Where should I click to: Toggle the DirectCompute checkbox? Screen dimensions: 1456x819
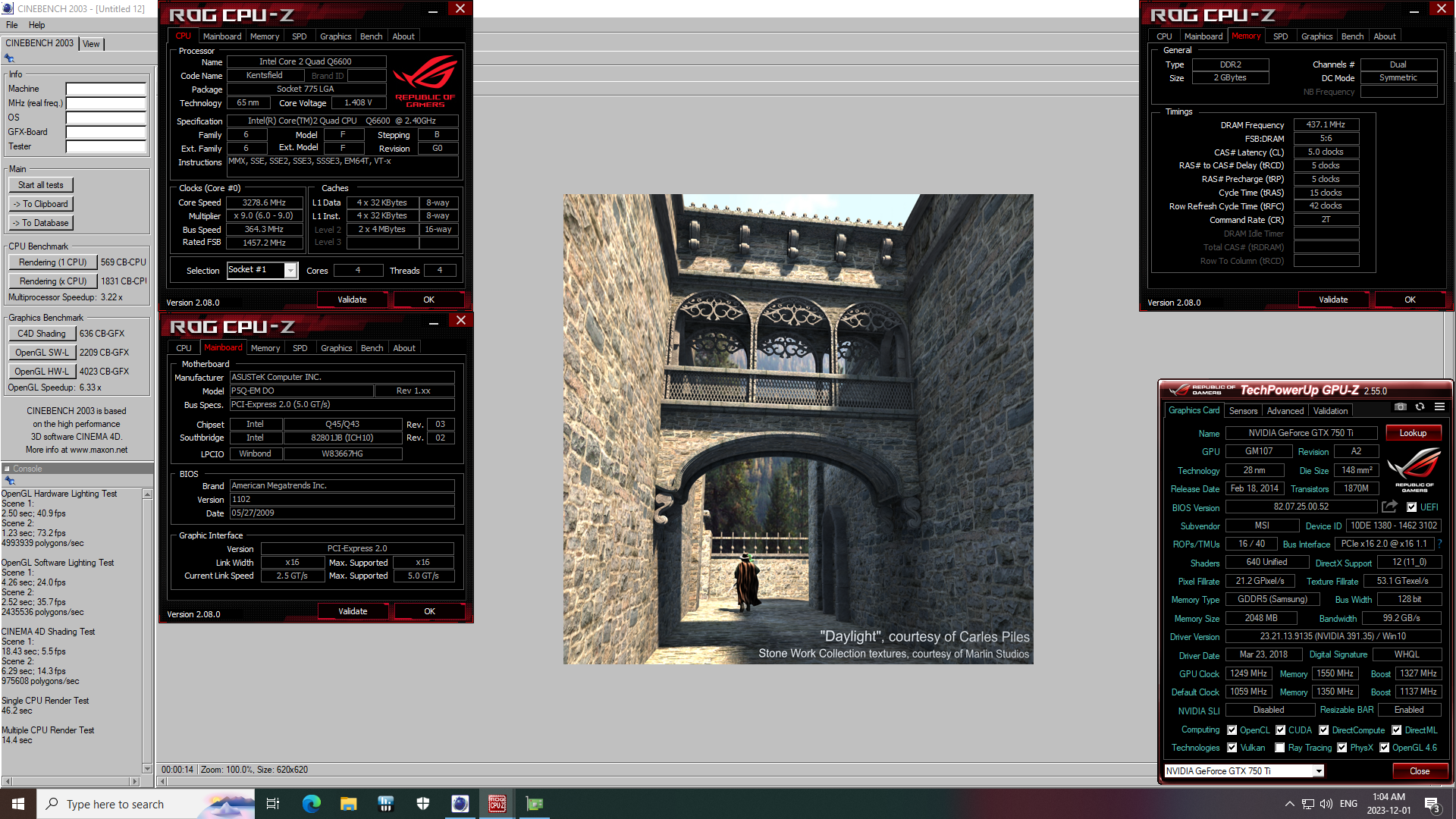1323,730
